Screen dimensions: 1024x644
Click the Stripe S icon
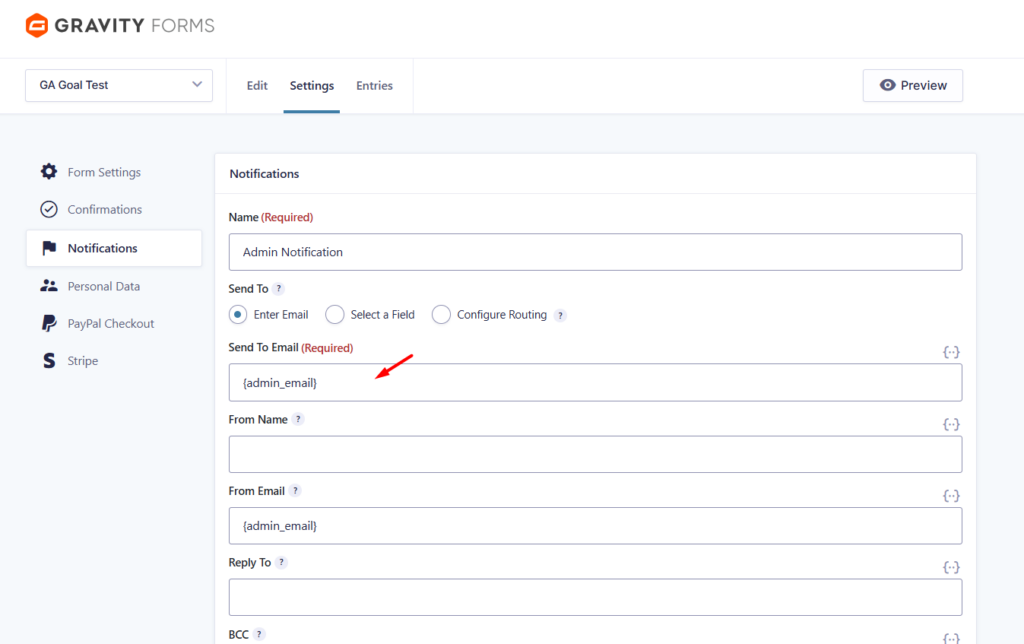[x=49, y=361]
